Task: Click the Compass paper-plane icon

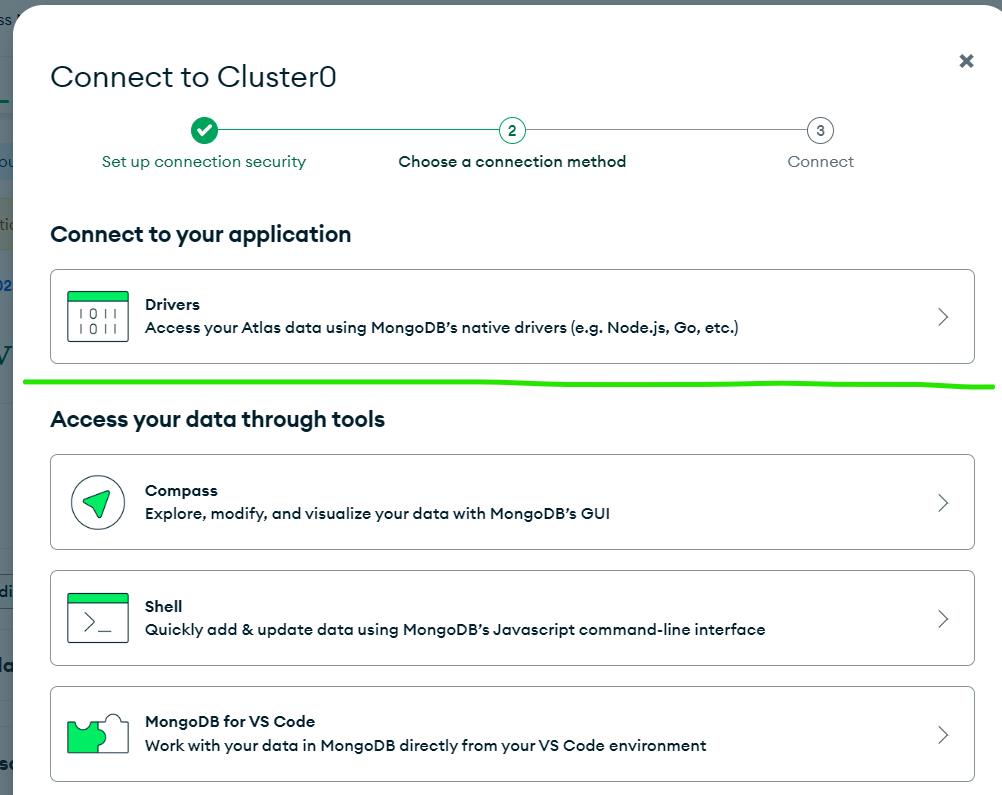Action: [98, 502]
